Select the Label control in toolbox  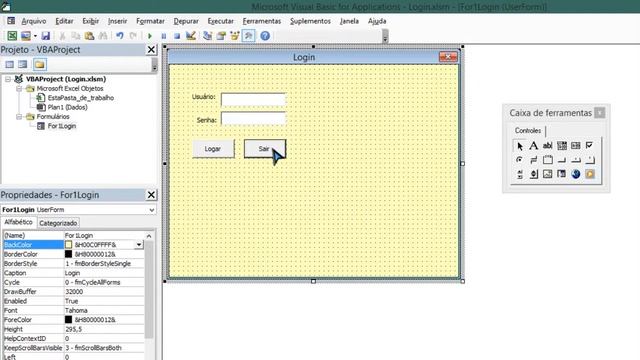pyautogui.click(x=533, y=146)
